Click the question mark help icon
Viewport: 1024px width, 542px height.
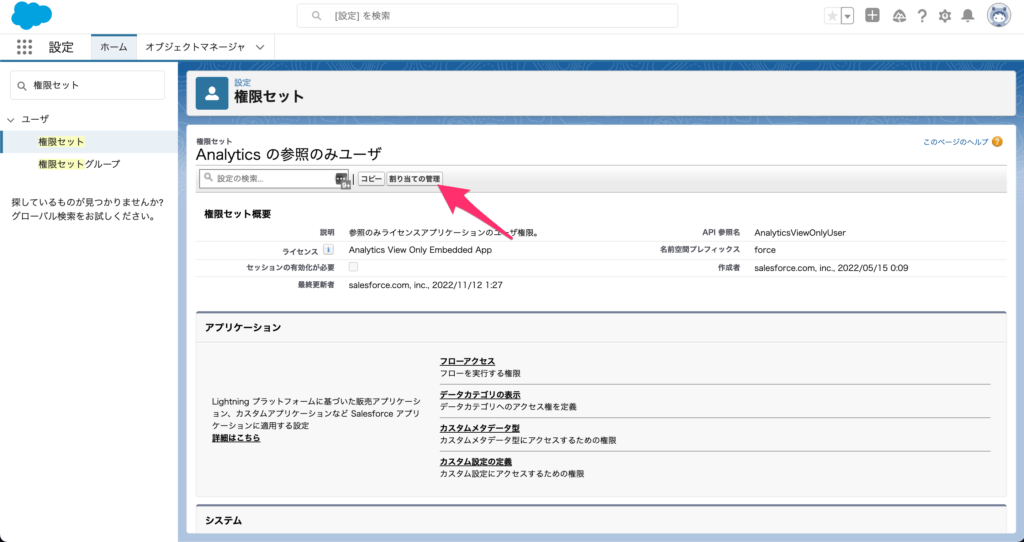click(921, 16)
